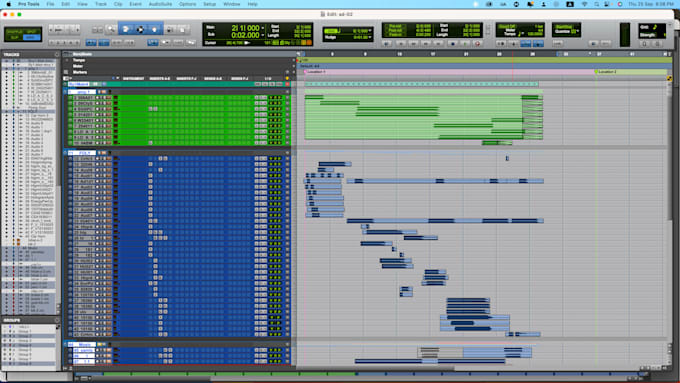Open Sub counter format dropdown
The height and width of the screenshot is (383, 680).
pos(263,35)
